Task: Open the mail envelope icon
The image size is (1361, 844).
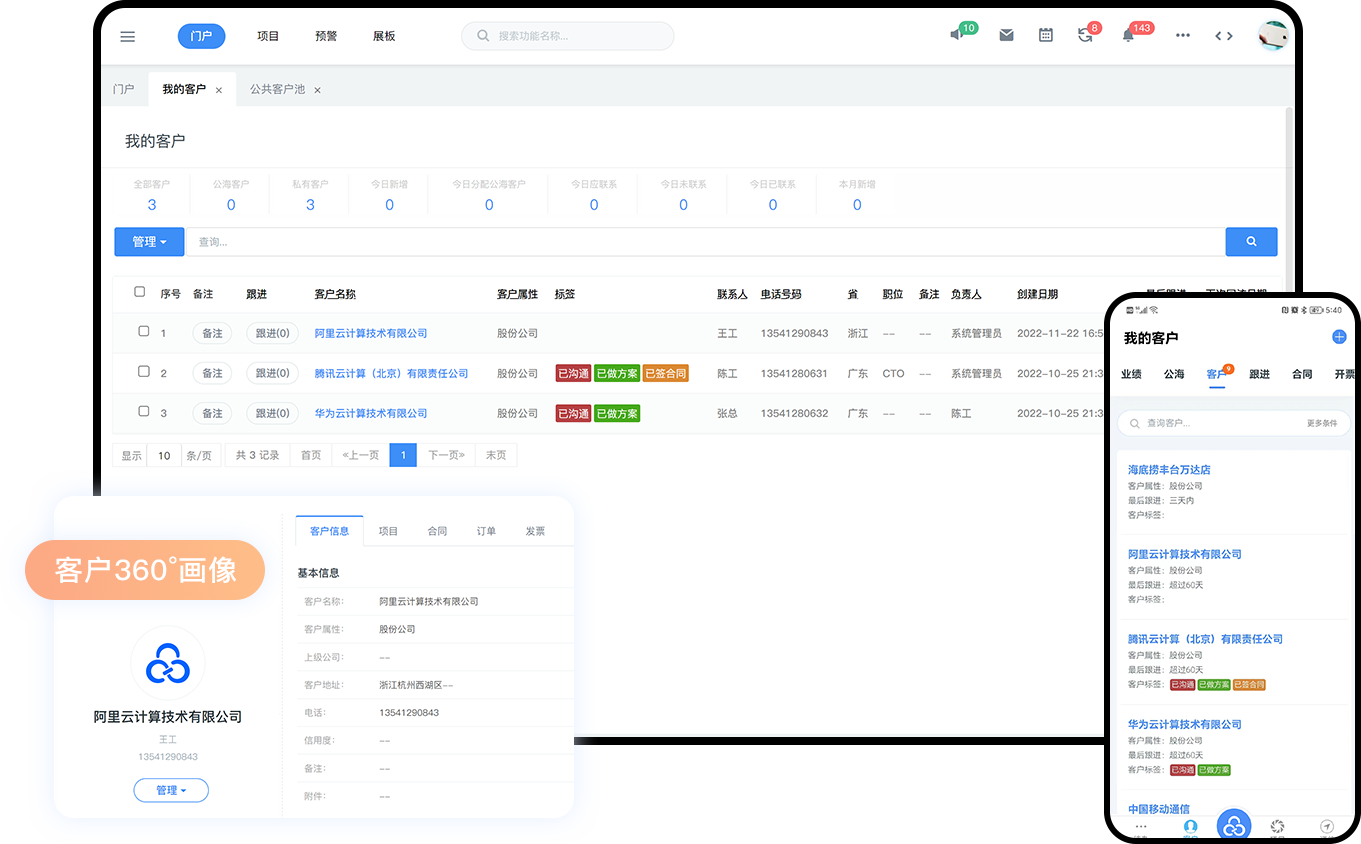Action: [x=1006, y=35]
